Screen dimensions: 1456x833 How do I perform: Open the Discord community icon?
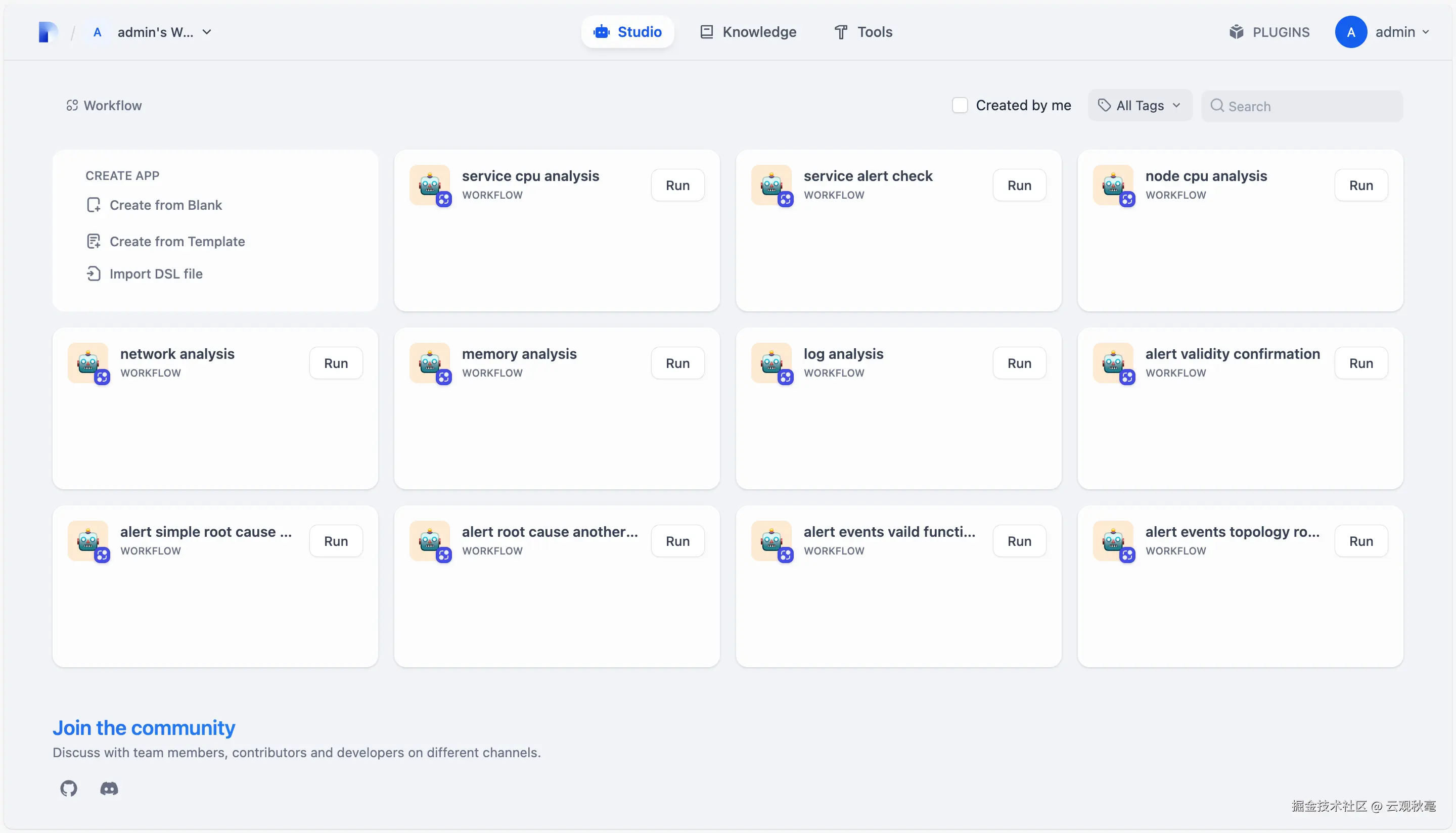[109, 789]
